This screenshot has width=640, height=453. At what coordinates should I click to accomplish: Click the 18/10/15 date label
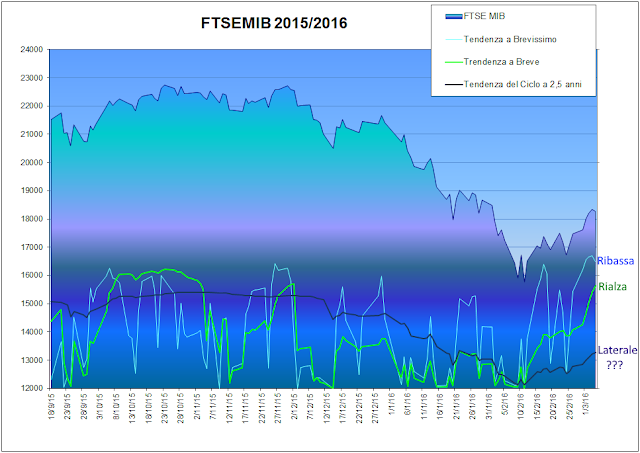[149, 409]
